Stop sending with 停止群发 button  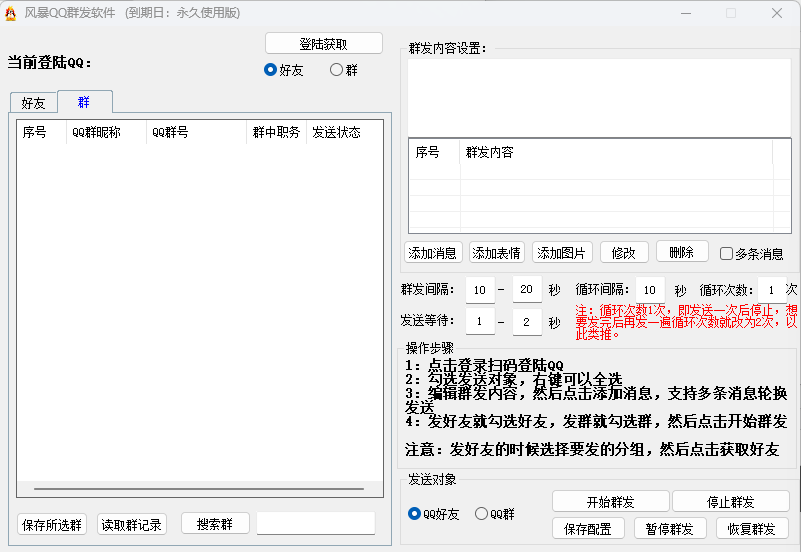tap(729, 502)
